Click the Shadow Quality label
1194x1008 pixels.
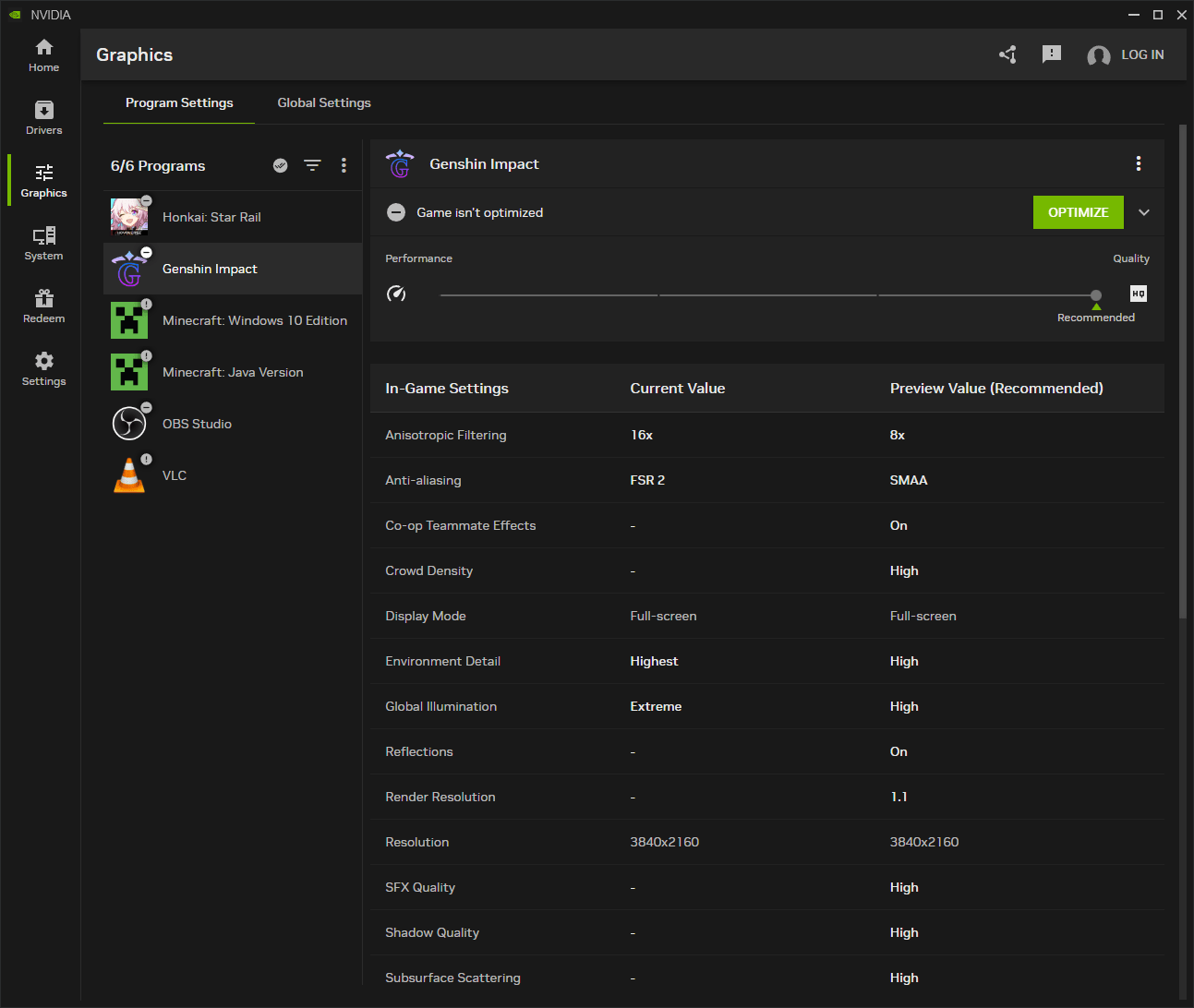(432, 932)
